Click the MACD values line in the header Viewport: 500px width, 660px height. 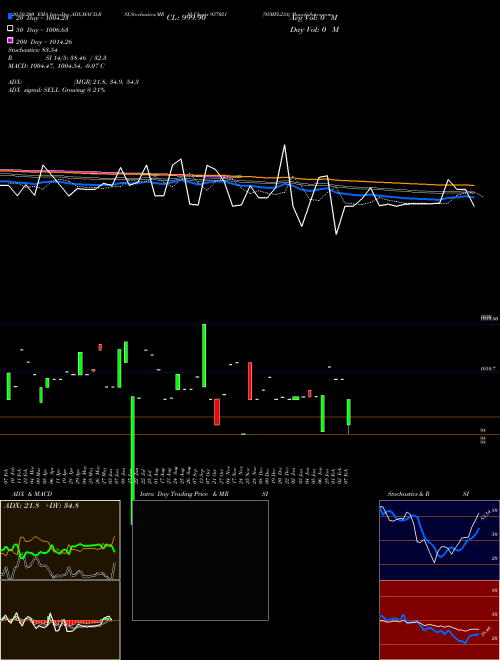tap(56, 66)
